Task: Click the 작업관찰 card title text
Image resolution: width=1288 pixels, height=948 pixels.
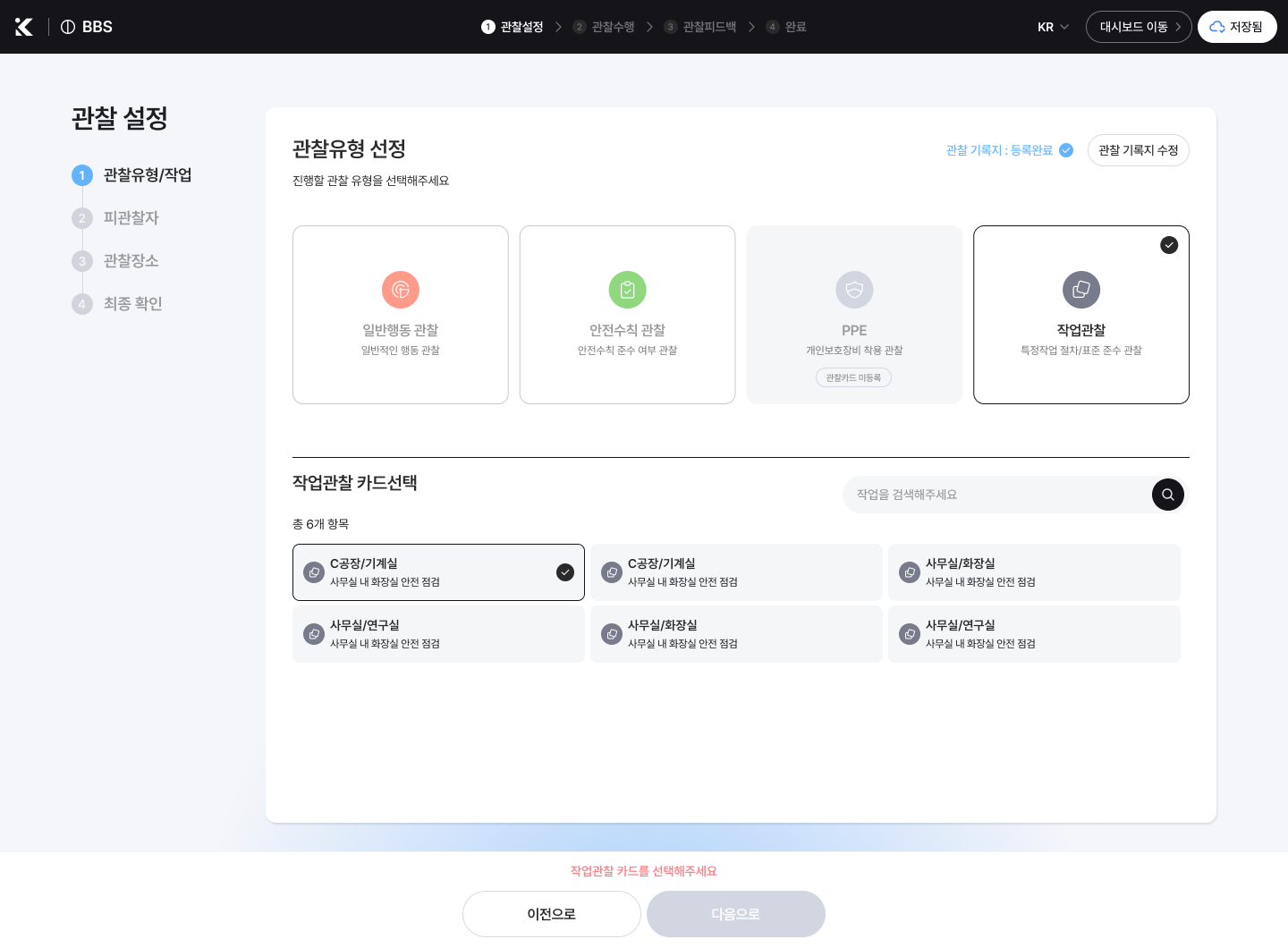Action: coord(1081,330)
